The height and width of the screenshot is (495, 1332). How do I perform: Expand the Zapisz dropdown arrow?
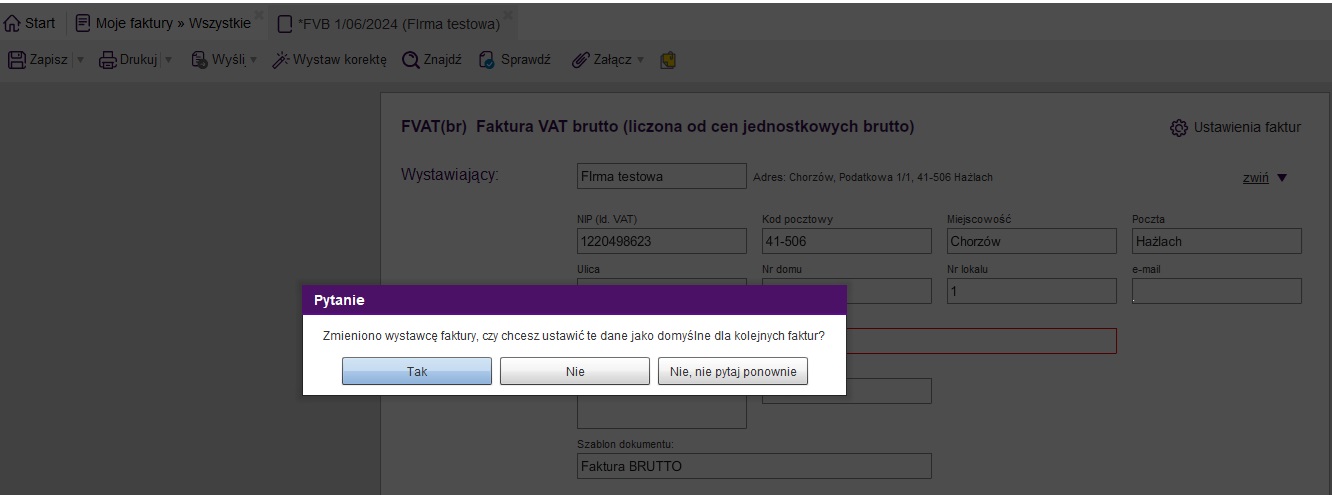[x=80, y=60]
